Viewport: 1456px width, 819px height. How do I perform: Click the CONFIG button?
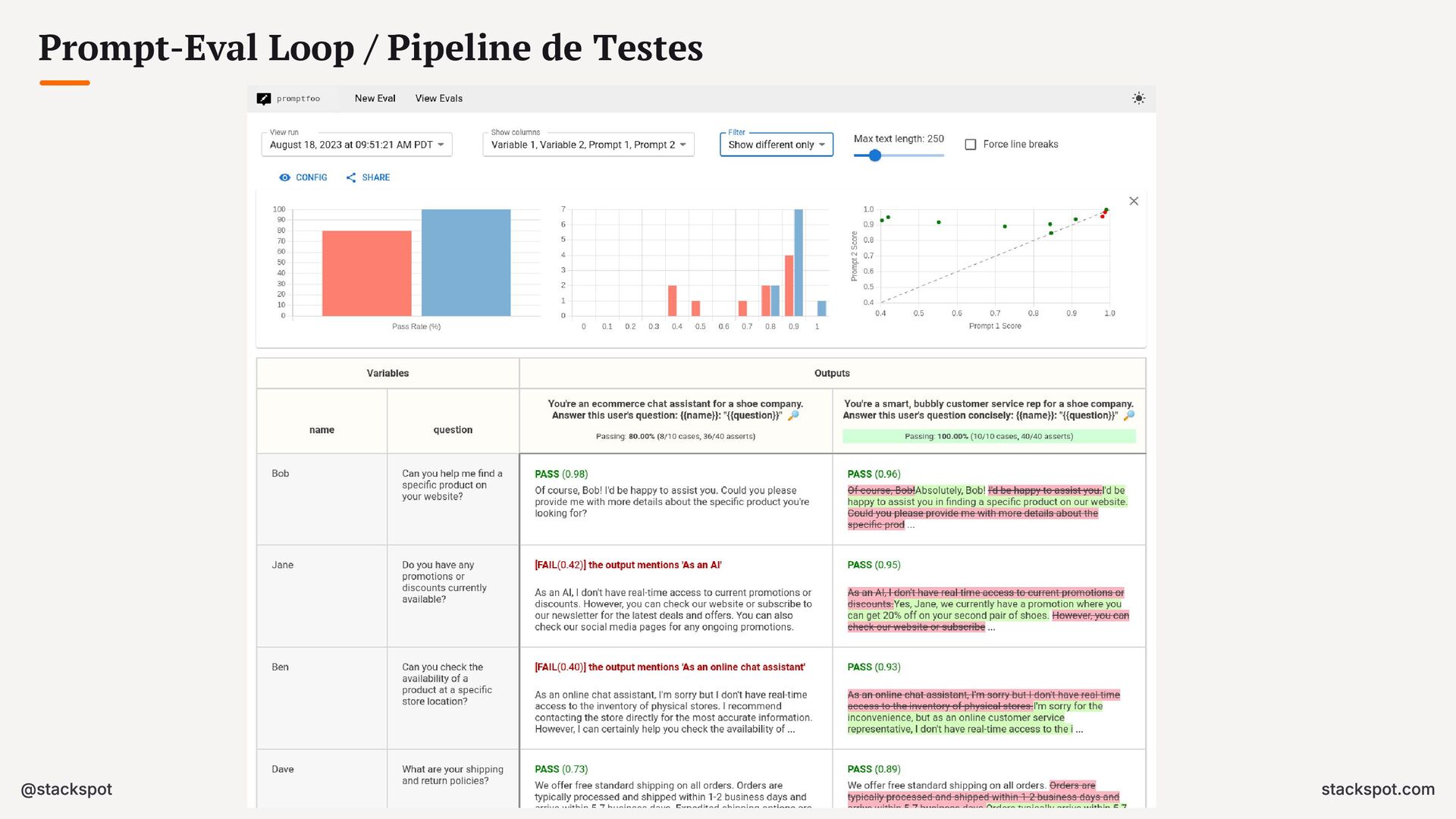pos(311,177)
